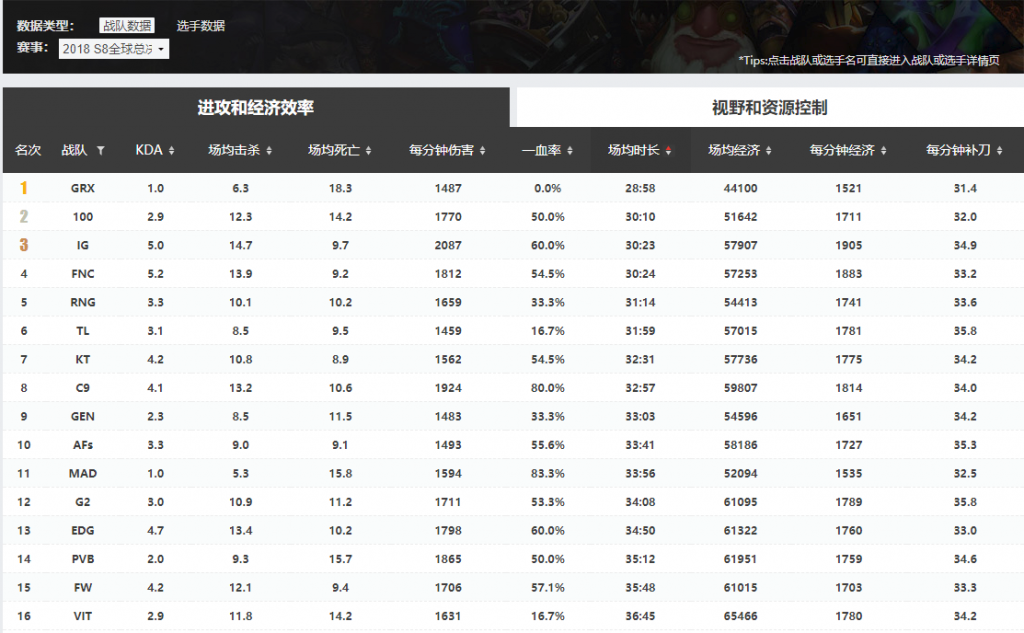Click the 数据类型 label

[x=45, y=26]
